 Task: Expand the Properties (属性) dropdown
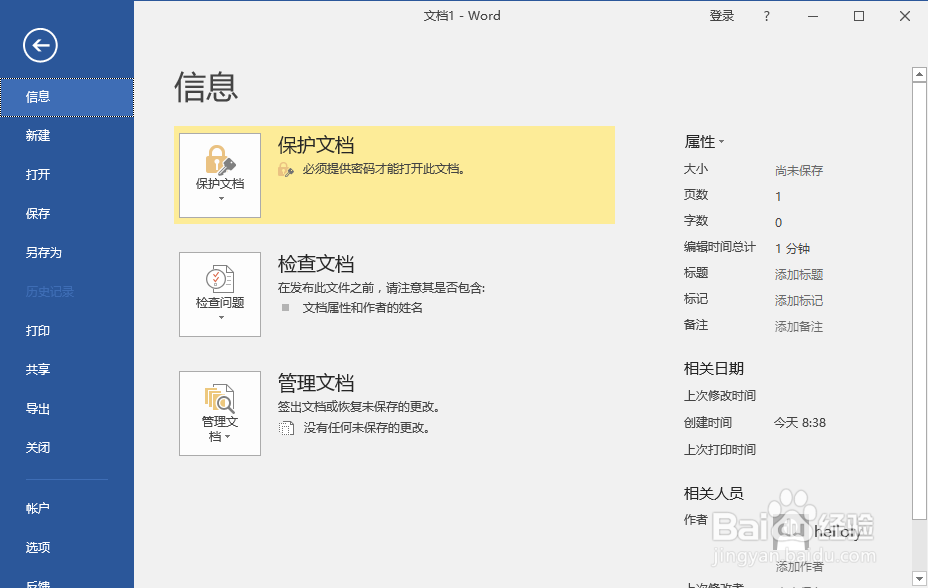coord(704,142)
